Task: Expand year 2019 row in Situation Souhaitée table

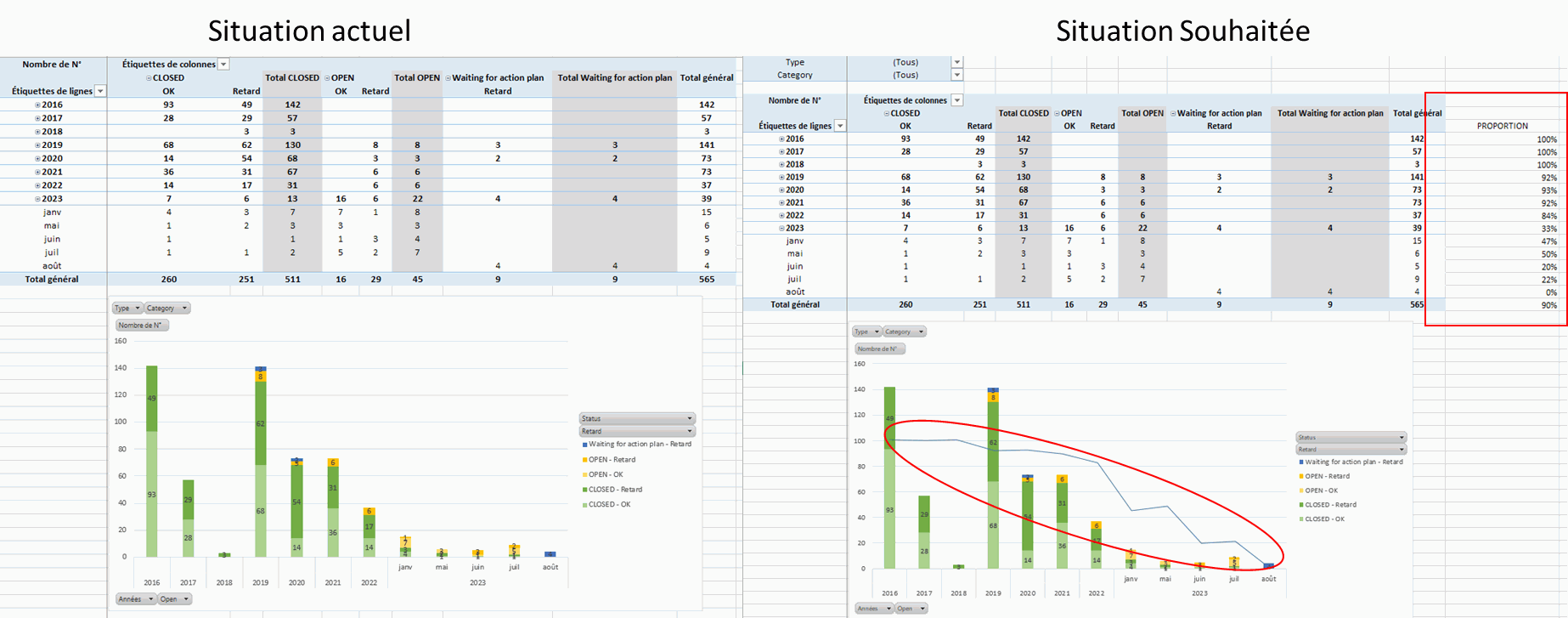Action: 782,178
